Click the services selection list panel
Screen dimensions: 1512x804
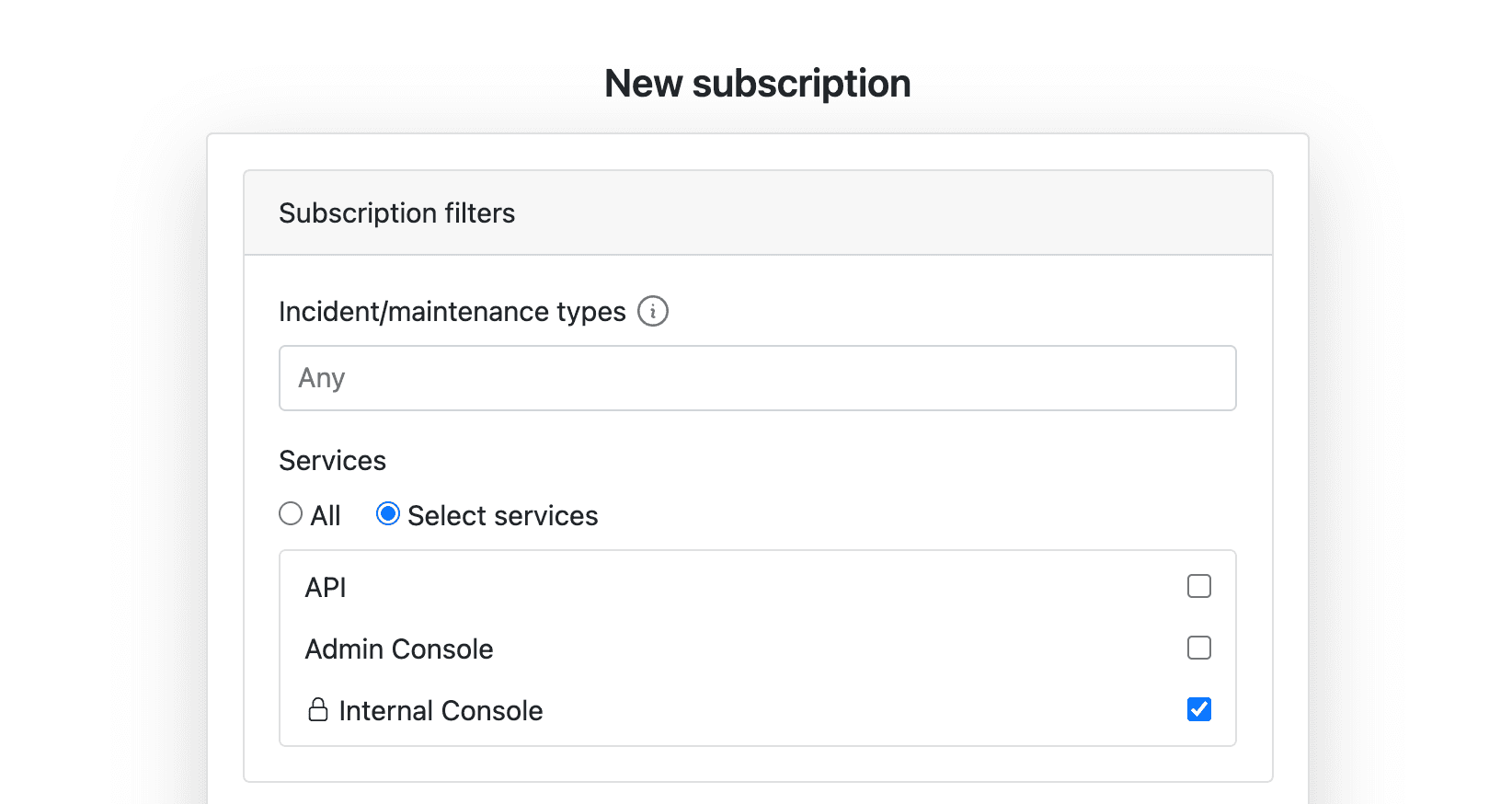(756, 648)
